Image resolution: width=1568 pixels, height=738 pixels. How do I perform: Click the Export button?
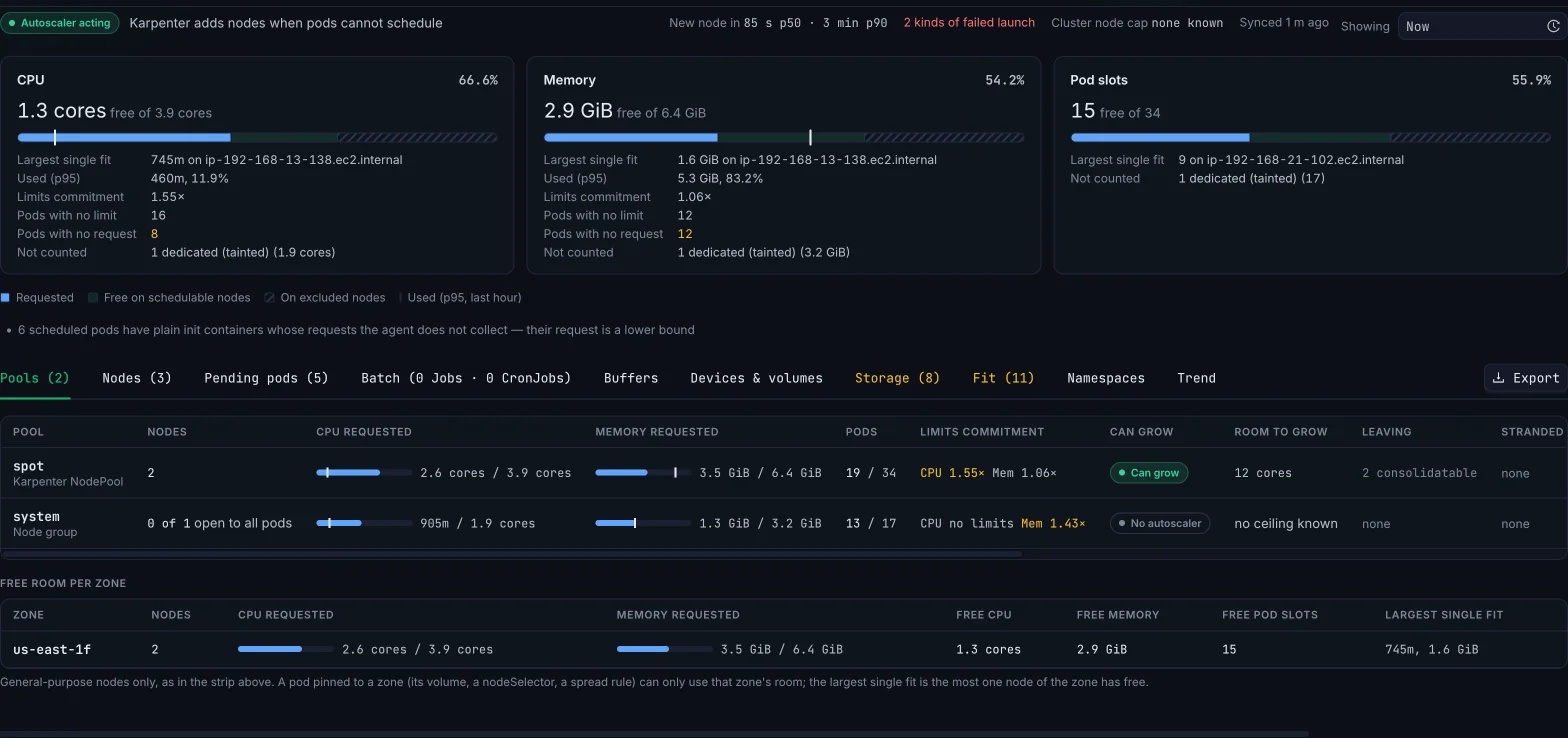click(x=1526, y=378)
